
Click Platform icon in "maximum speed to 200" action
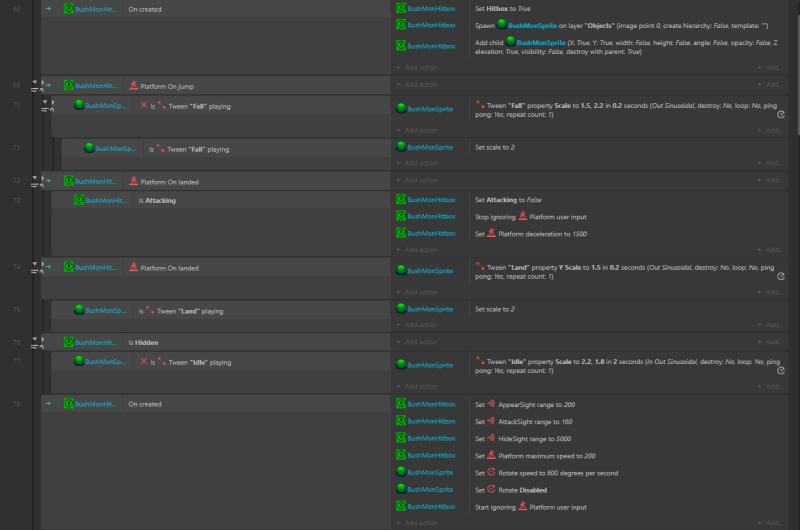tap(491, 455)
